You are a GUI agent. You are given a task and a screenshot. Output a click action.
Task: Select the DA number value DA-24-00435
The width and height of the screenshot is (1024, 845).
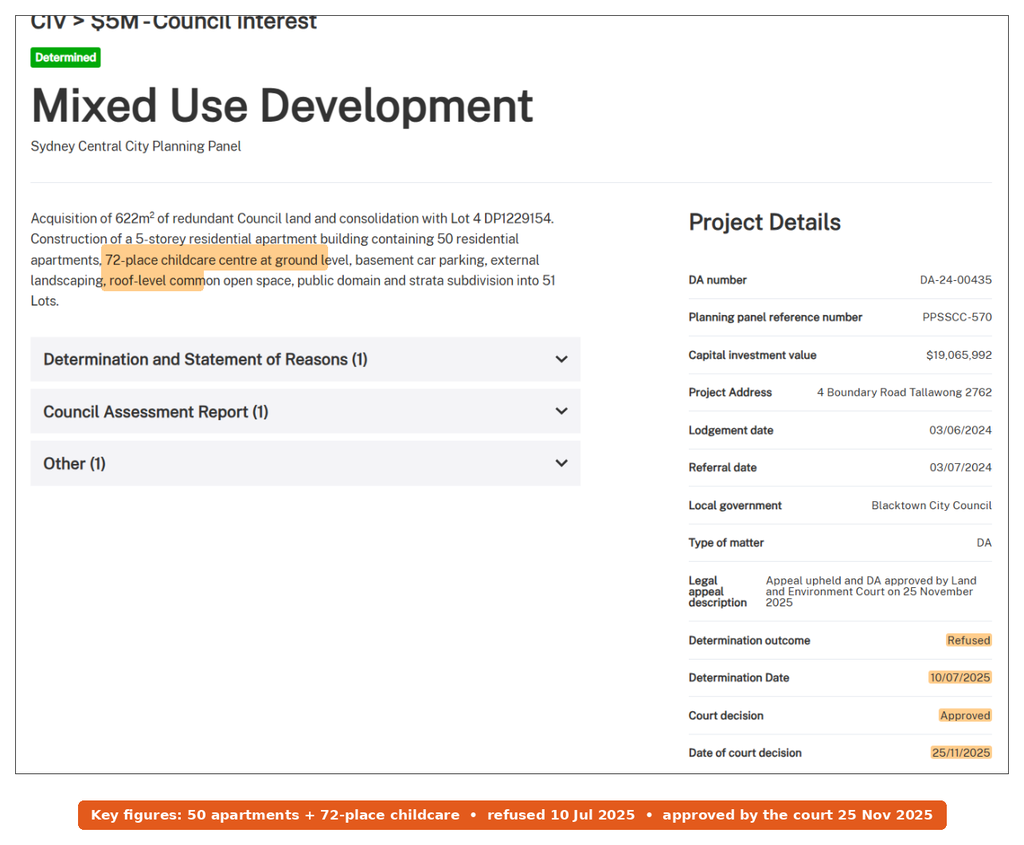click(955, 280)
